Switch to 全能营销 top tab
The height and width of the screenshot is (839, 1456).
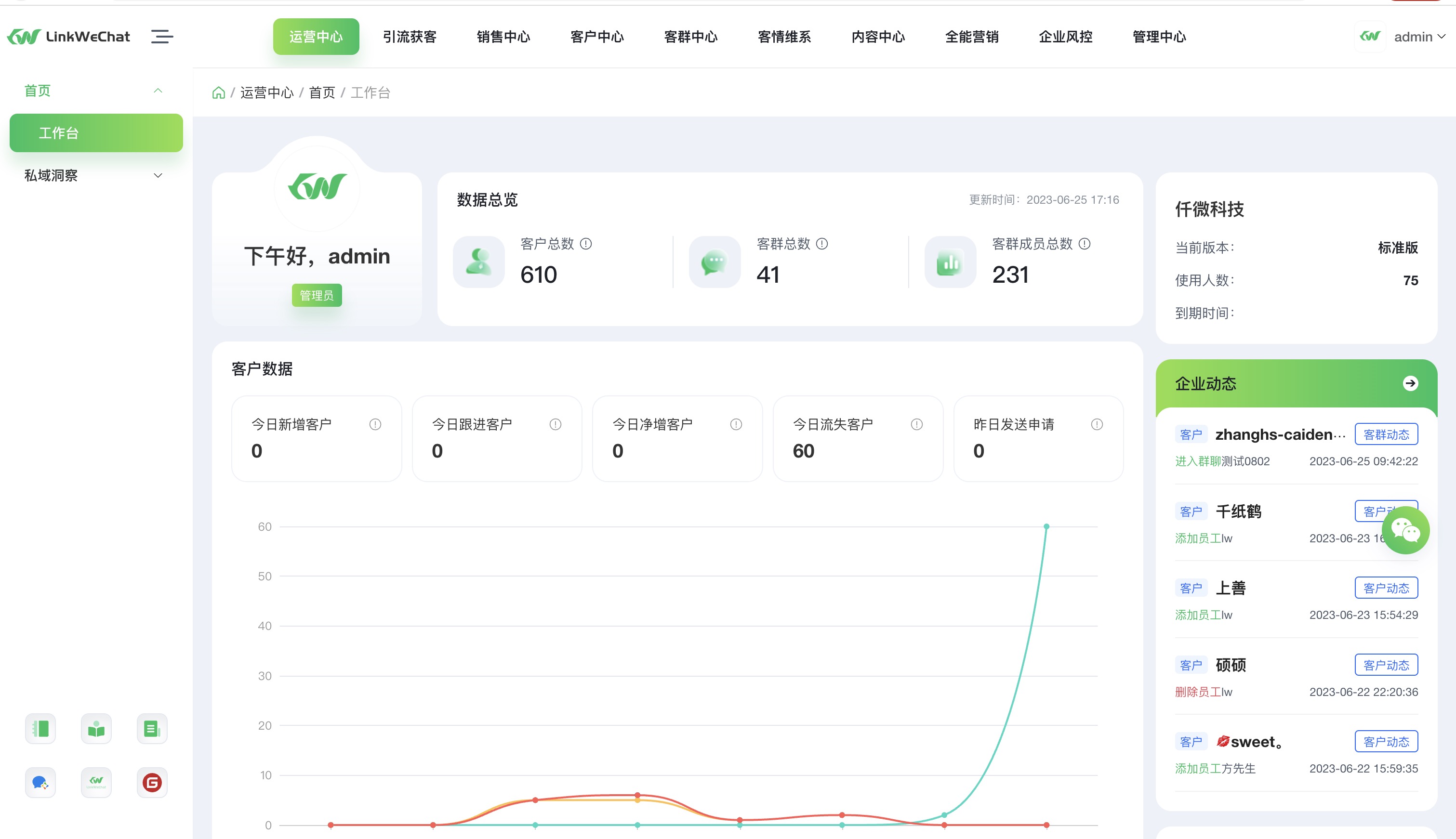click(972, 37)
